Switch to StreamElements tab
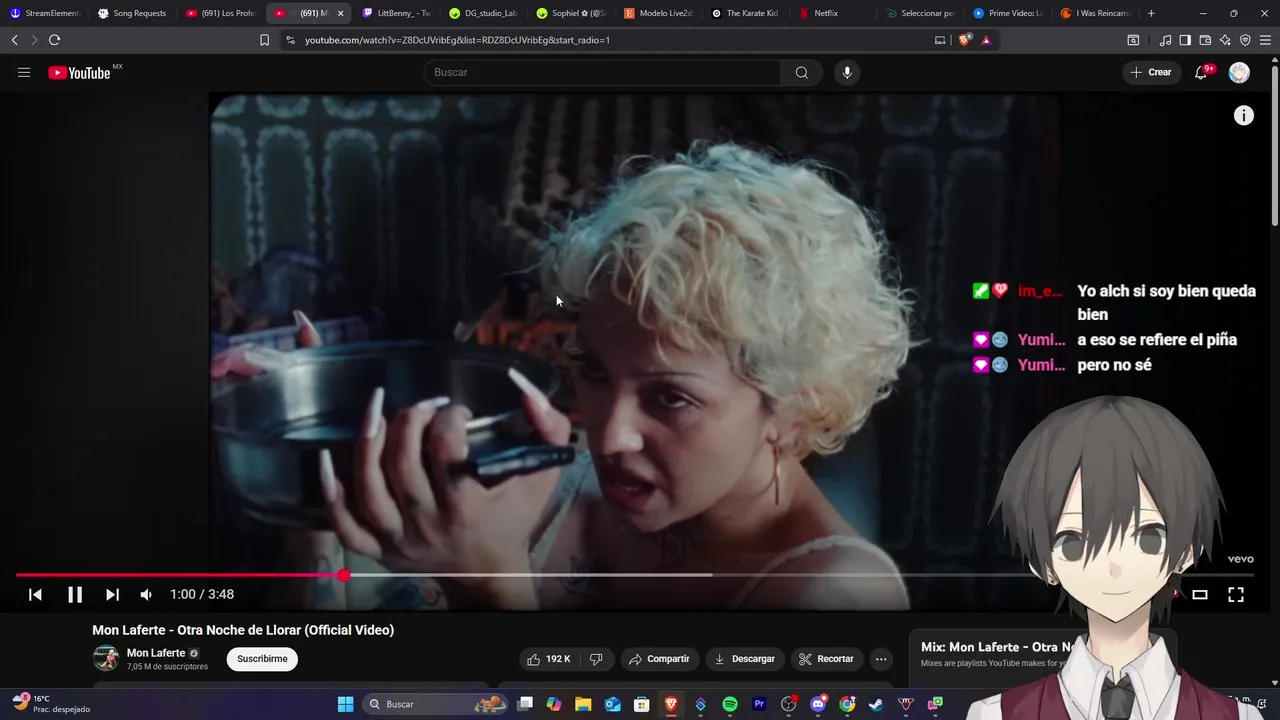Viewport: 1280px width, 720px height. (45, 13)
